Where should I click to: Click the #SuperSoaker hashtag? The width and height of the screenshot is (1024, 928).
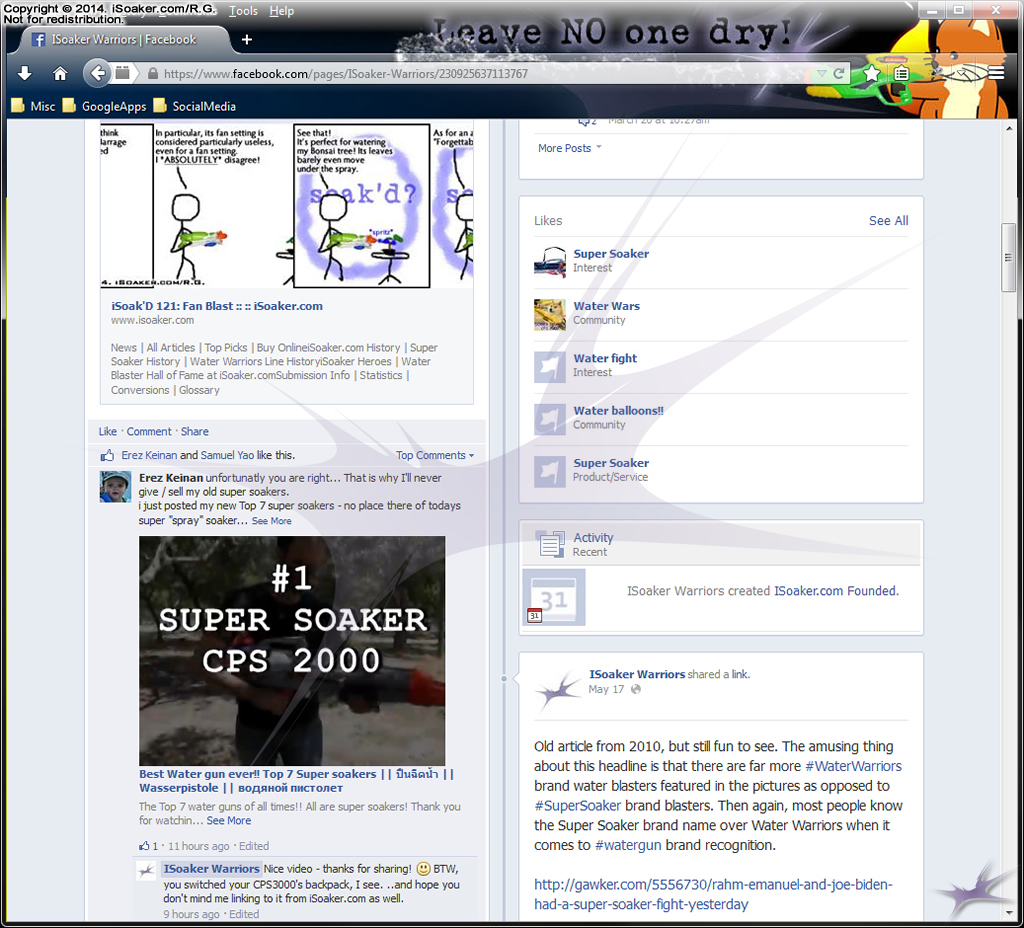point(578,806)
